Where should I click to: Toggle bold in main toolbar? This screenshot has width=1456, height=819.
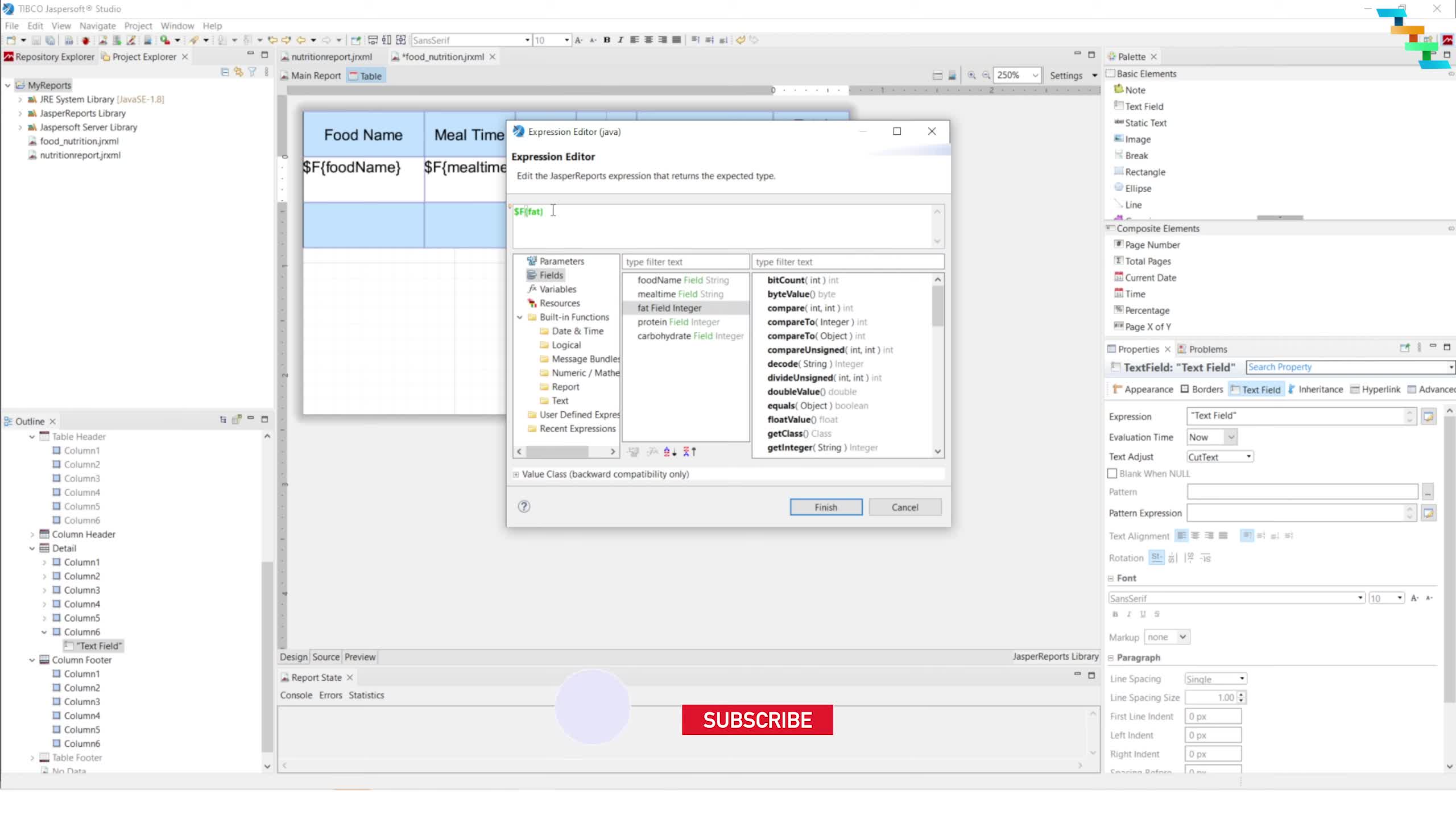click(607, 40)
